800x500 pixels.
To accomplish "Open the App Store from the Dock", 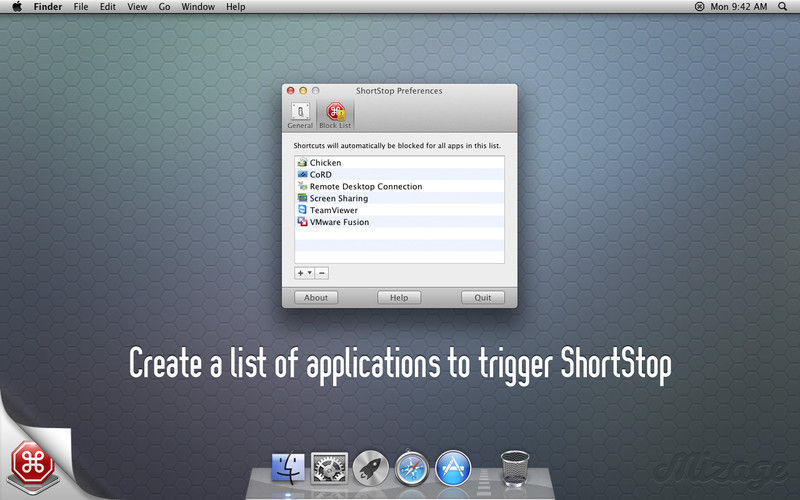I will click(x=453, y=468).
